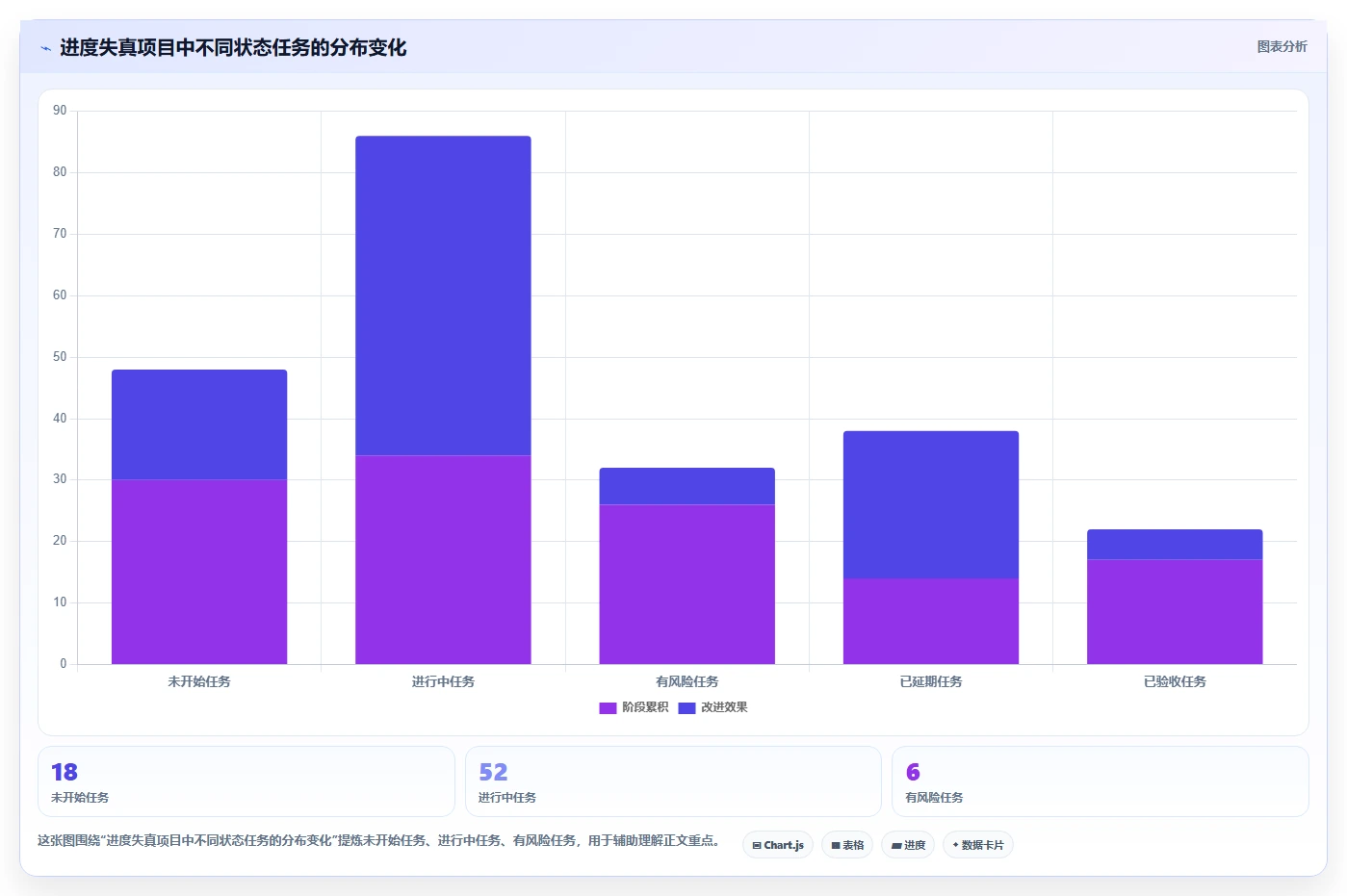Click the 有风险任务 x-axis label

click(x=687, y=681)
